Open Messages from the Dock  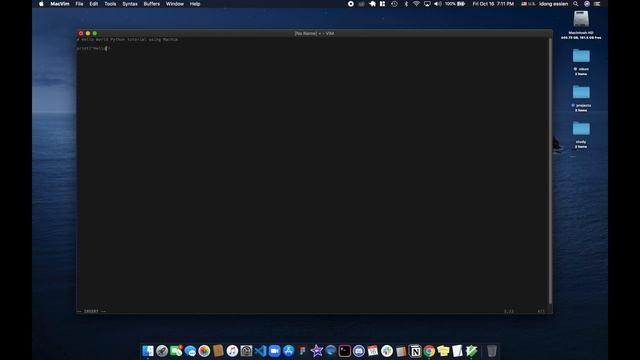tap(190, 351)
